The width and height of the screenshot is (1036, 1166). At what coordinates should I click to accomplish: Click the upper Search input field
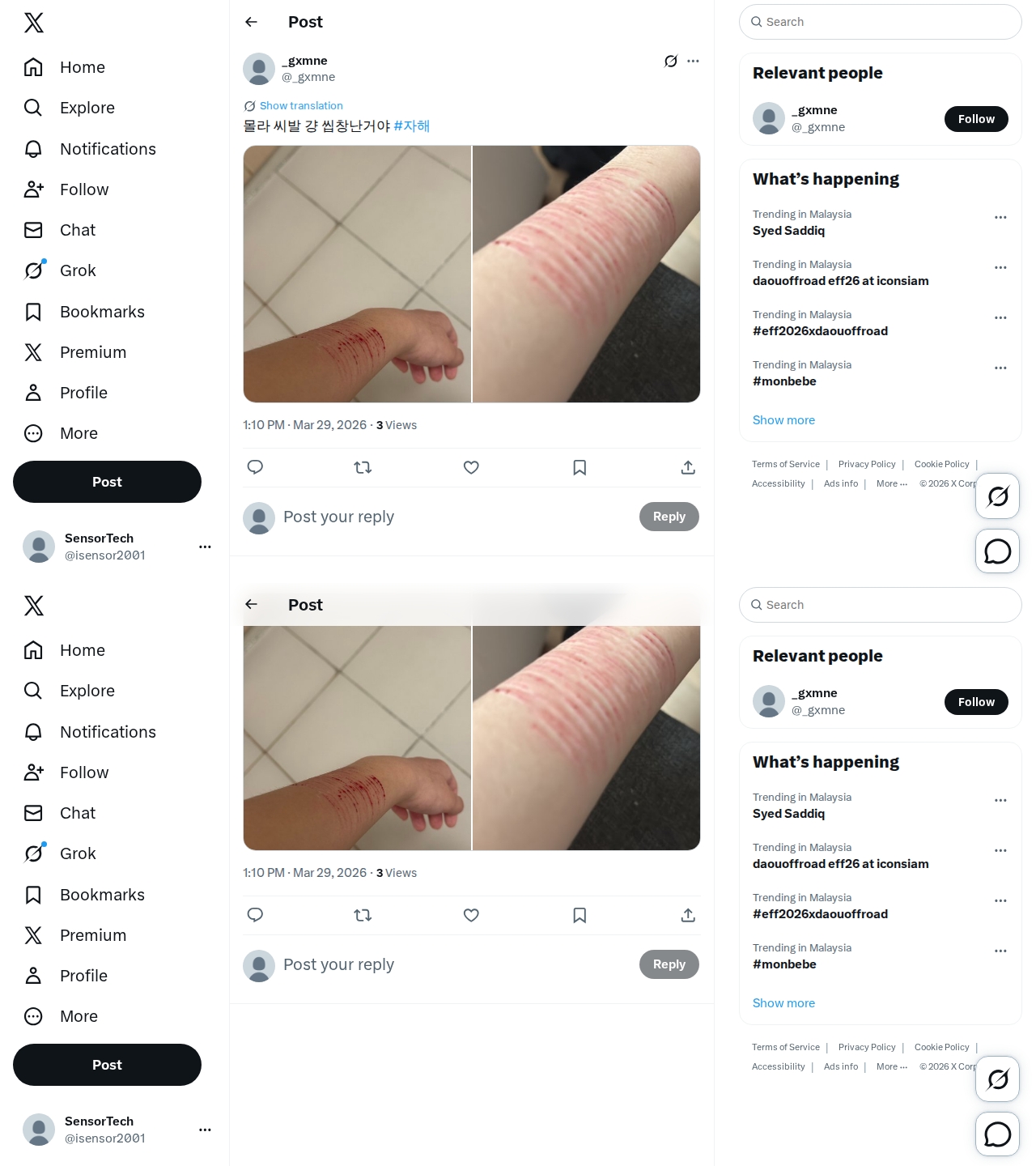pos(881,22)
